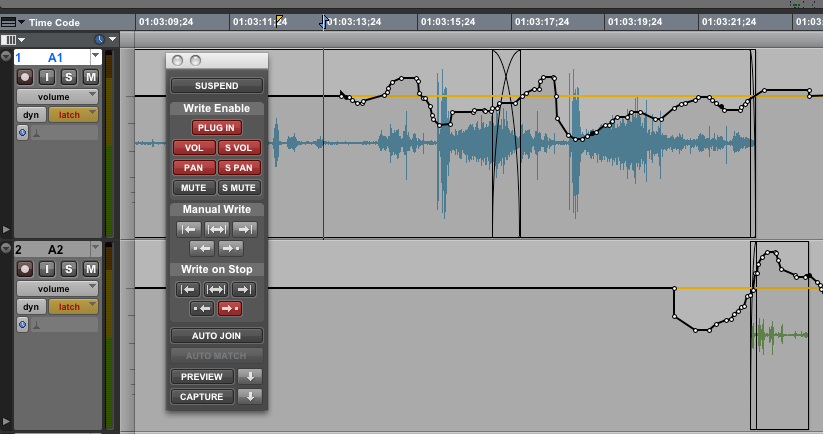
Task: Mute track A2 with M button
Action: [91, 268]
